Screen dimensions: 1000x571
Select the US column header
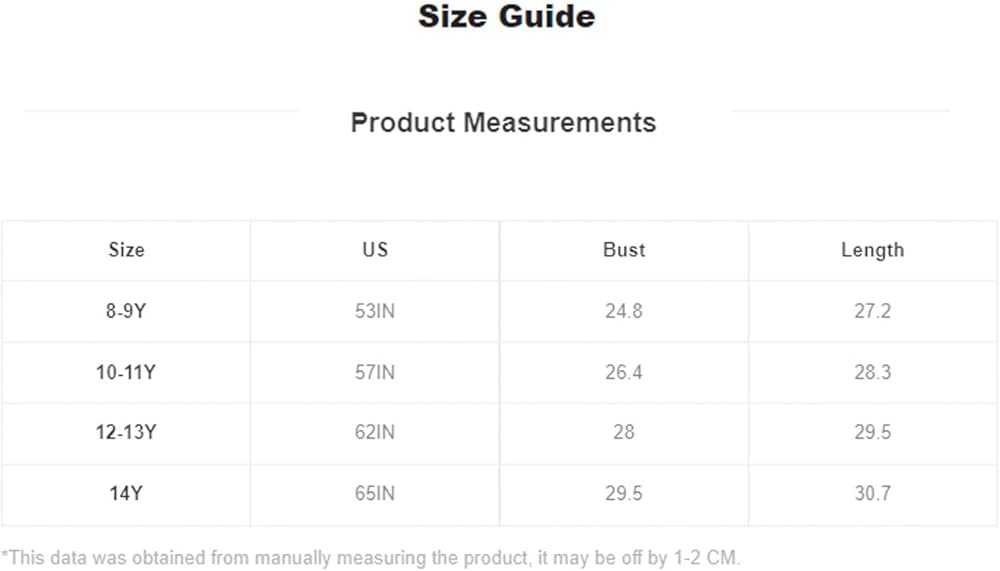point(375,250)
